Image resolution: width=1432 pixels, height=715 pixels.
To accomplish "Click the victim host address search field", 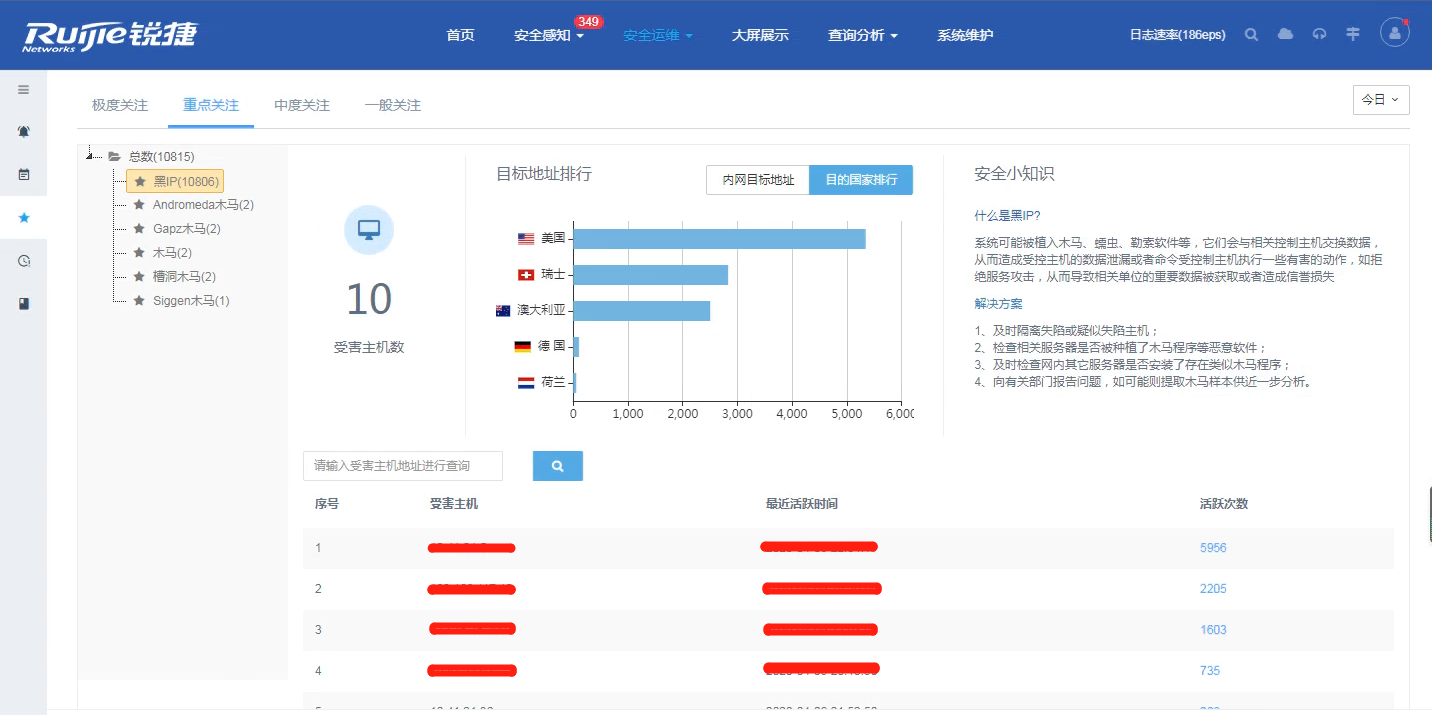I will click(x=402, y=466).
